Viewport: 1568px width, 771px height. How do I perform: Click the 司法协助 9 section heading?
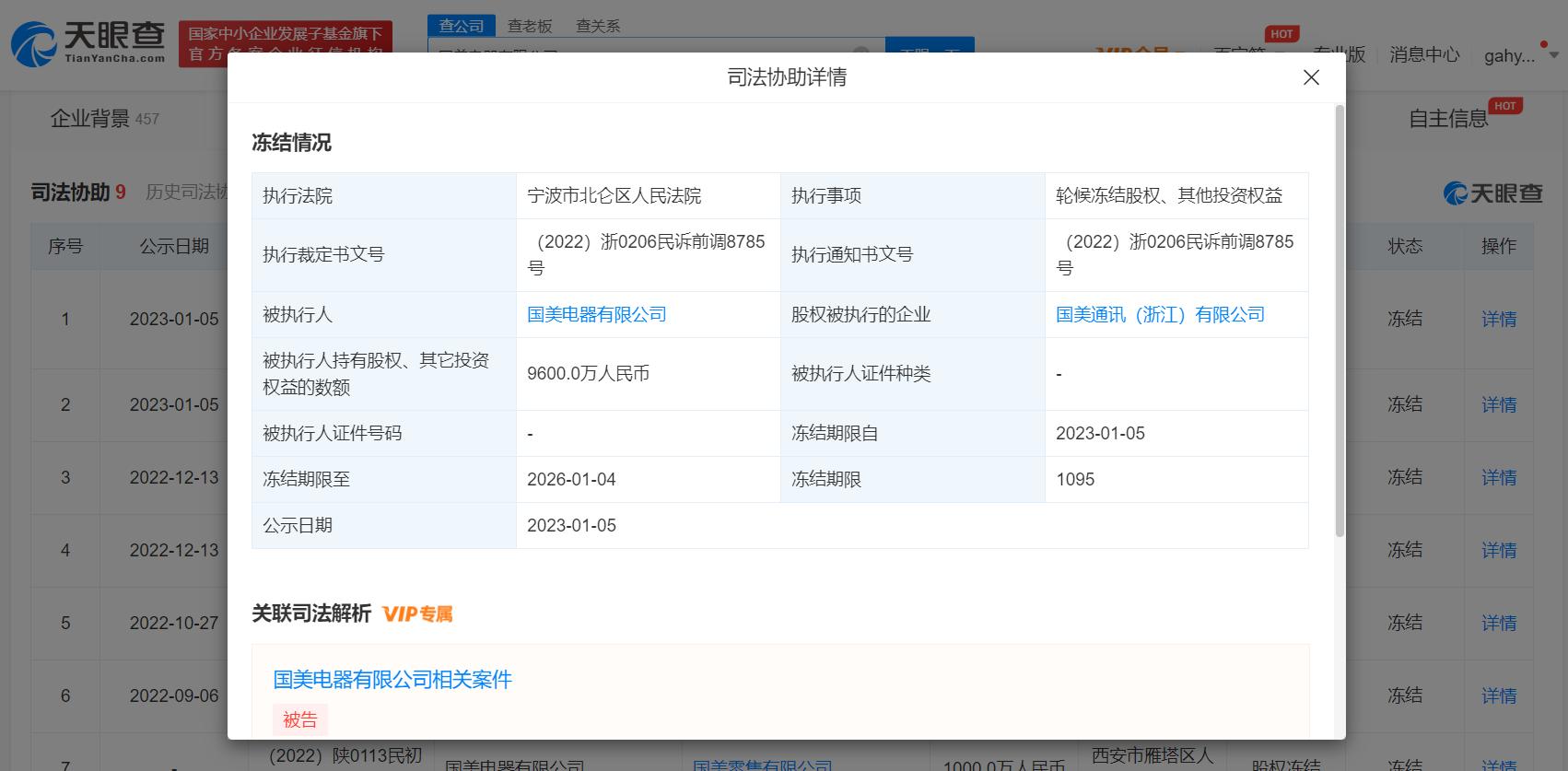(x=78, y=193)
